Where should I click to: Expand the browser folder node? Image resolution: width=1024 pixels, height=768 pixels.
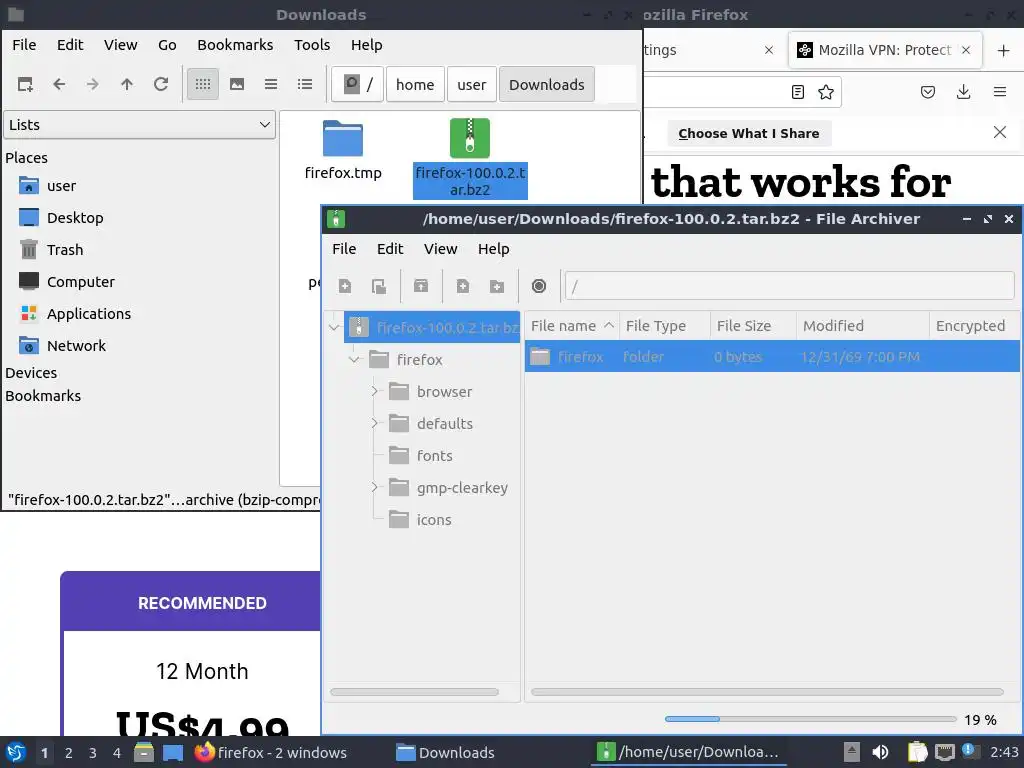click(x=375, y=392)
